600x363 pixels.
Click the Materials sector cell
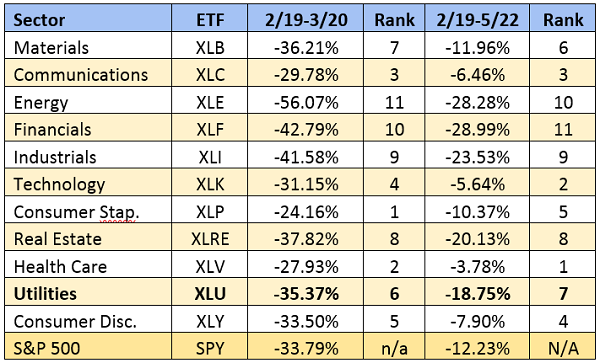pos(88,46)
